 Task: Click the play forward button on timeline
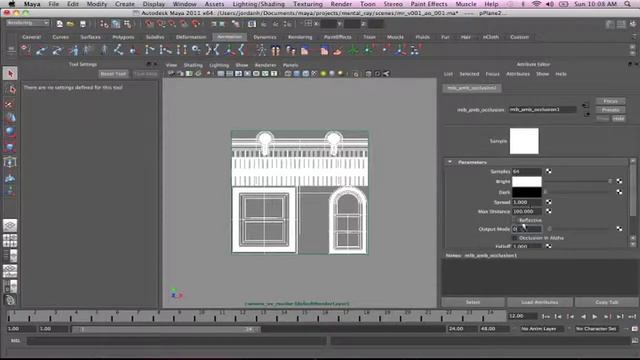[x=595, y=316]
